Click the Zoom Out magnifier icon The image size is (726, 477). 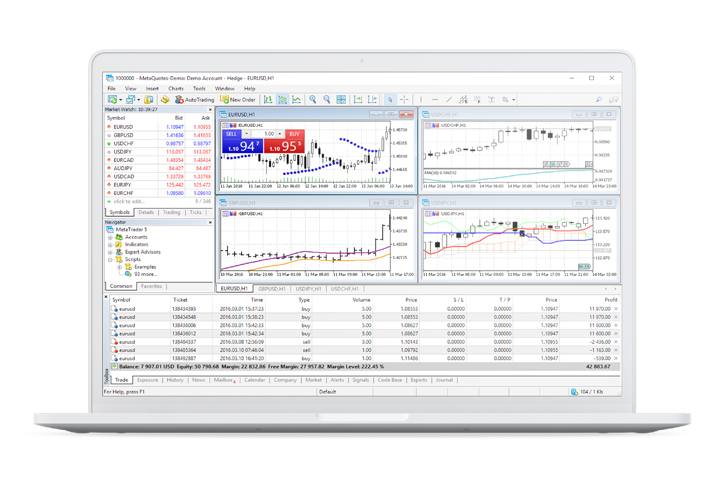pos(327,100)
